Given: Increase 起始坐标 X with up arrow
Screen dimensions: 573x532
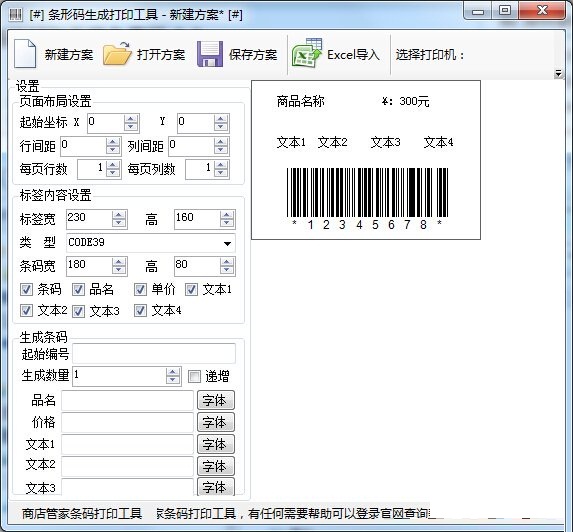Looking at the screenshot, I should point(131,119).
